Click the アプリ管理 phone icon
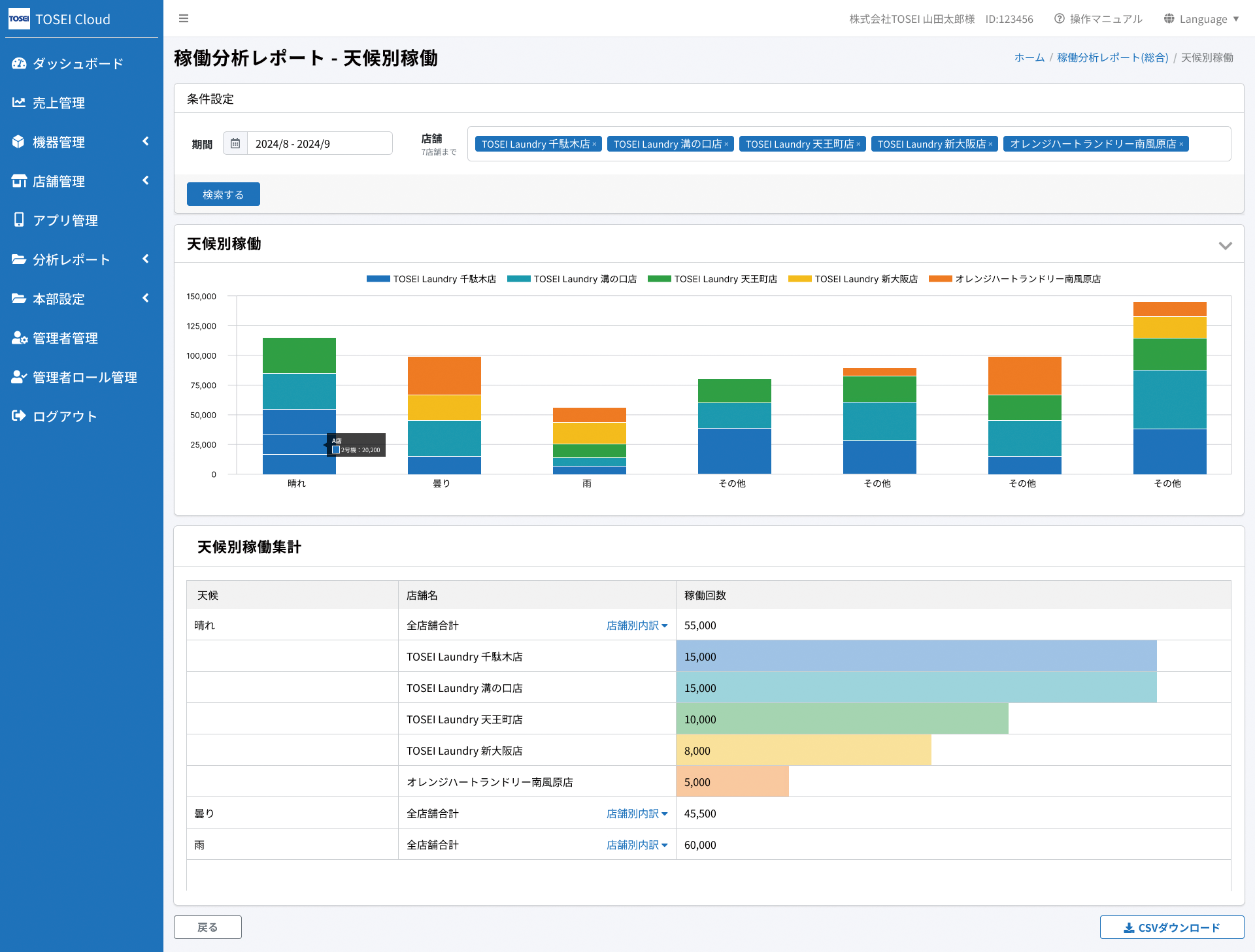 click(x=19, y=220)
